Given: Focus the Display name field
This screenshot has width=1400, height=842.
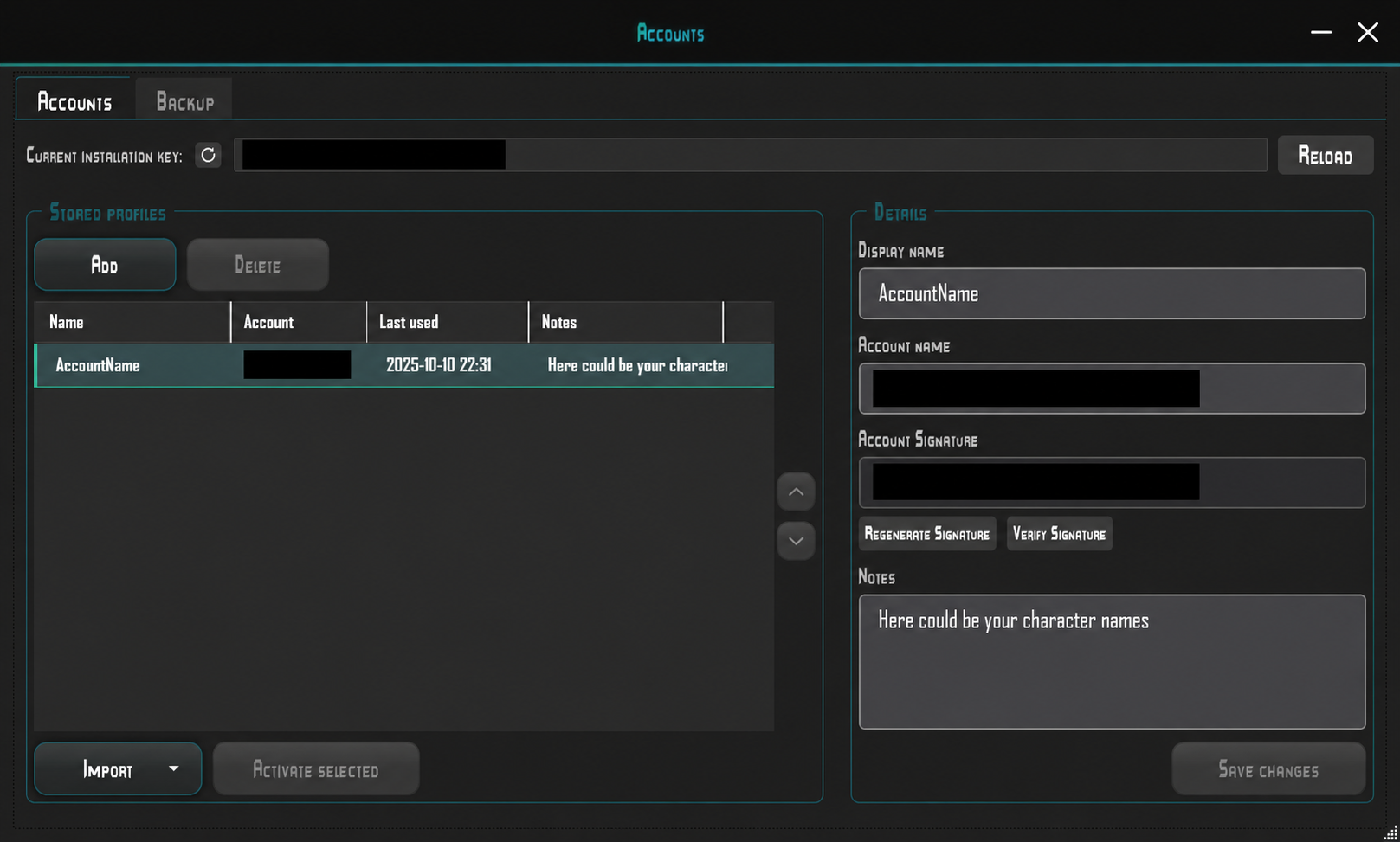Looking at the screenshot, I should 1112,293.
